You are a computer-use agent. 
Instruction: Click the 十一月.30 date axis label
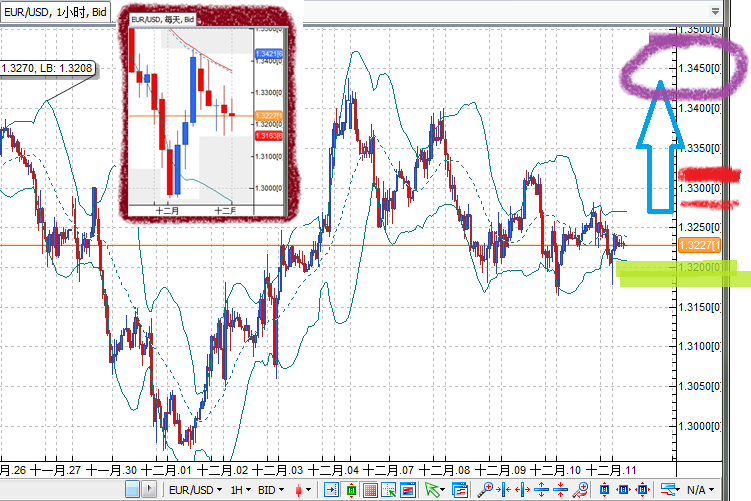tap(111, 470)
